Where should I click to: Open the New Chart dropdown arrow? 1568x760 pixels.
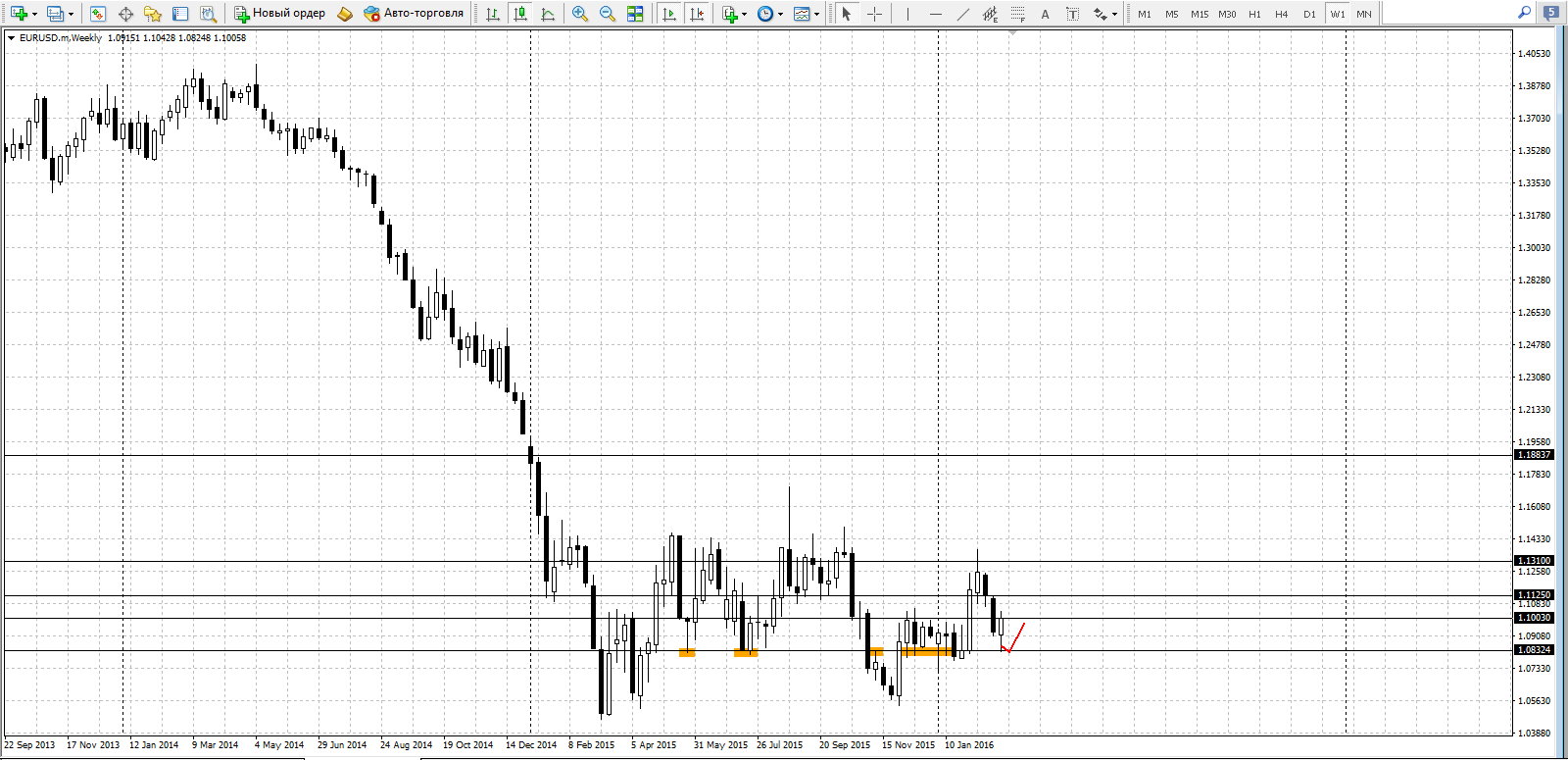tap(33, 14)
